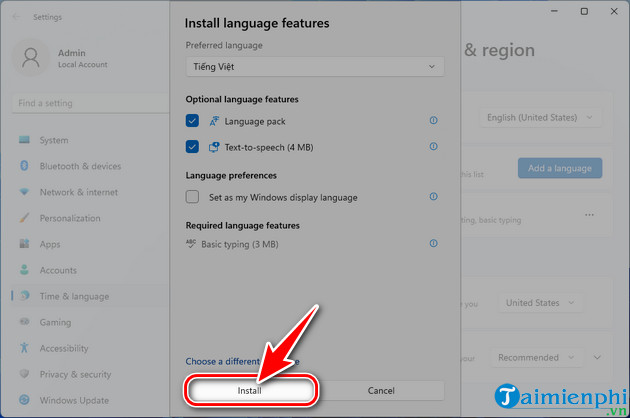Click the Personalization brush icon
Image resolution: width=630 pixels, height=418 pixels.
point(24,218)
